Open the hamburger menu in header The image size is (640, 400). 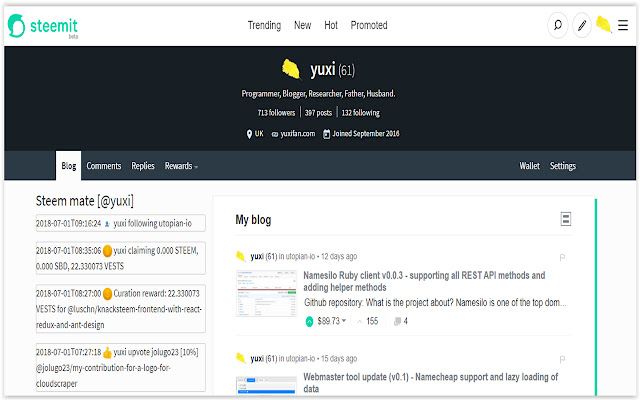click(x=623, y=26)
